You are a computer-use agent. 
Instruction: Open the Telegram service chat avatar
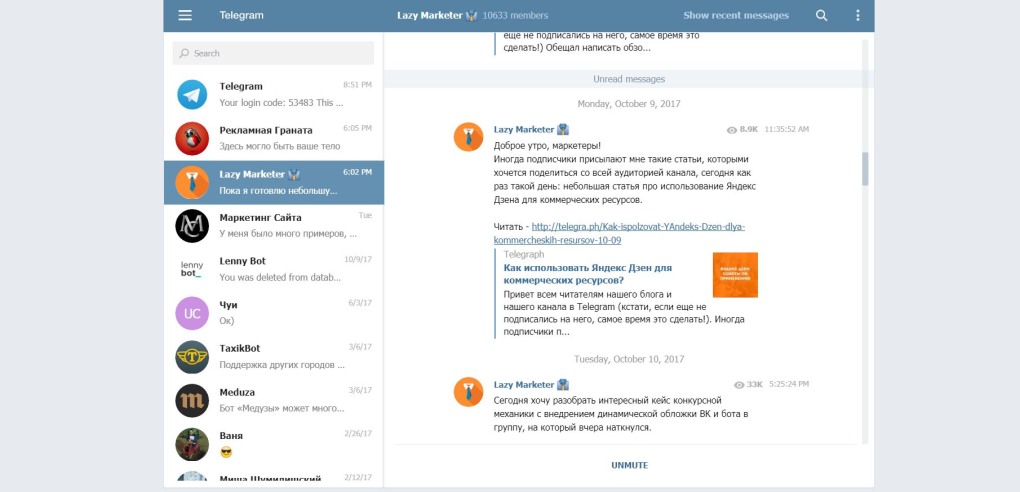tap(192, 94)
